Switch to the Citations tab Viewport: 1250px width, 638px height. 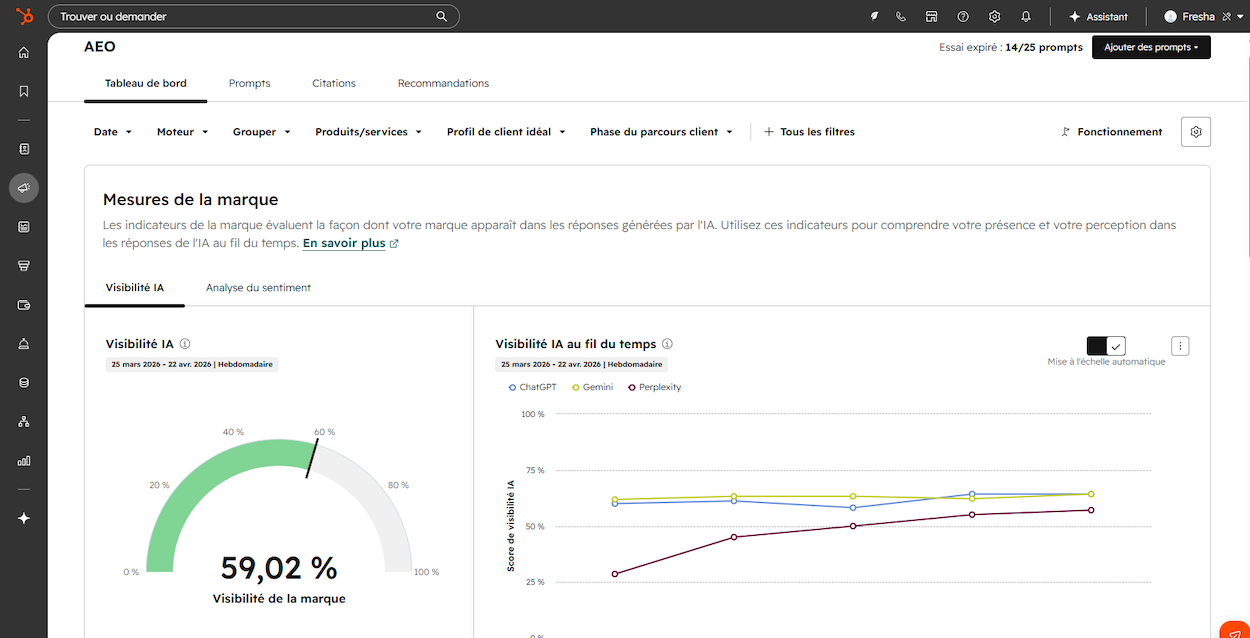(x=334, y=83)
